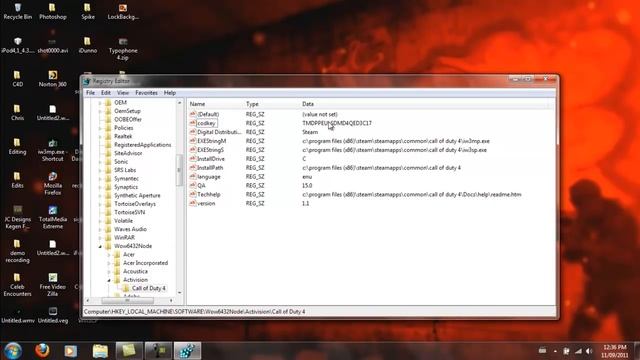The image size is (640, 360).
Task: Open the Photoshop desktop folder
Action: coord(53,11)
